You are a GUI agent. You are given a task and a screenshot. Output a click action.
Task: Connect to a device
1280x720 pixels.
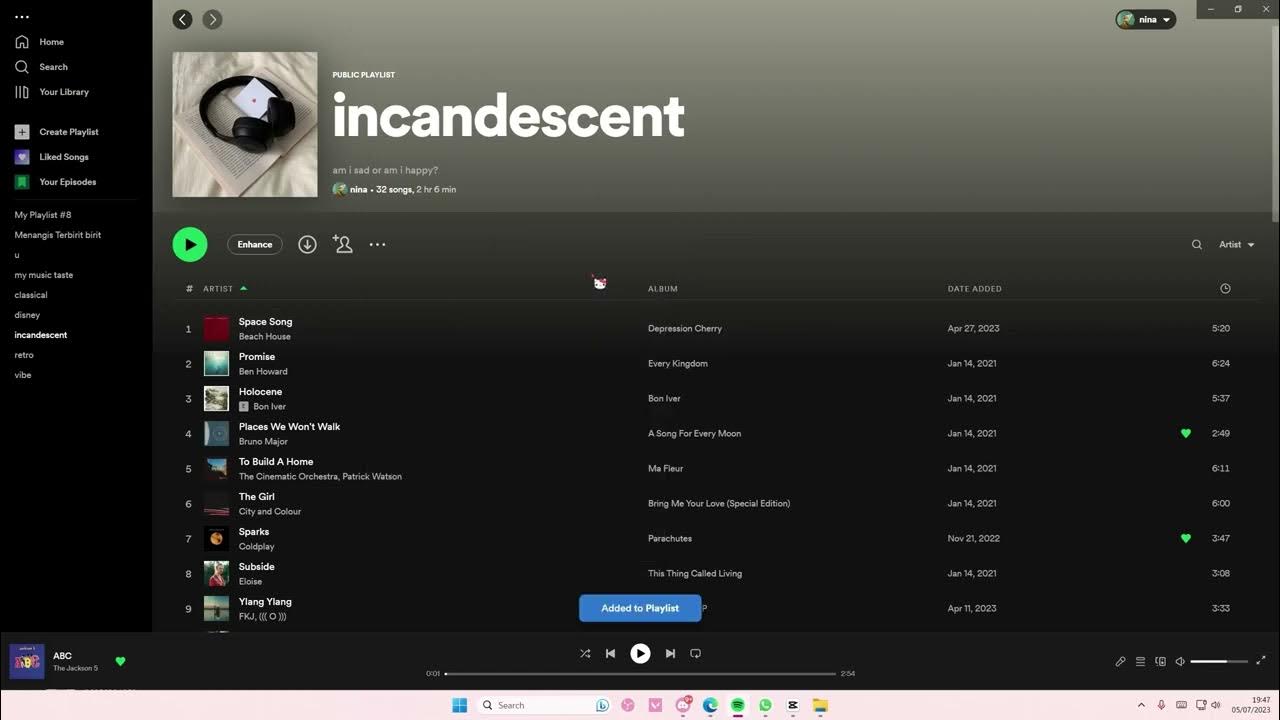[x=1160, y=661]
